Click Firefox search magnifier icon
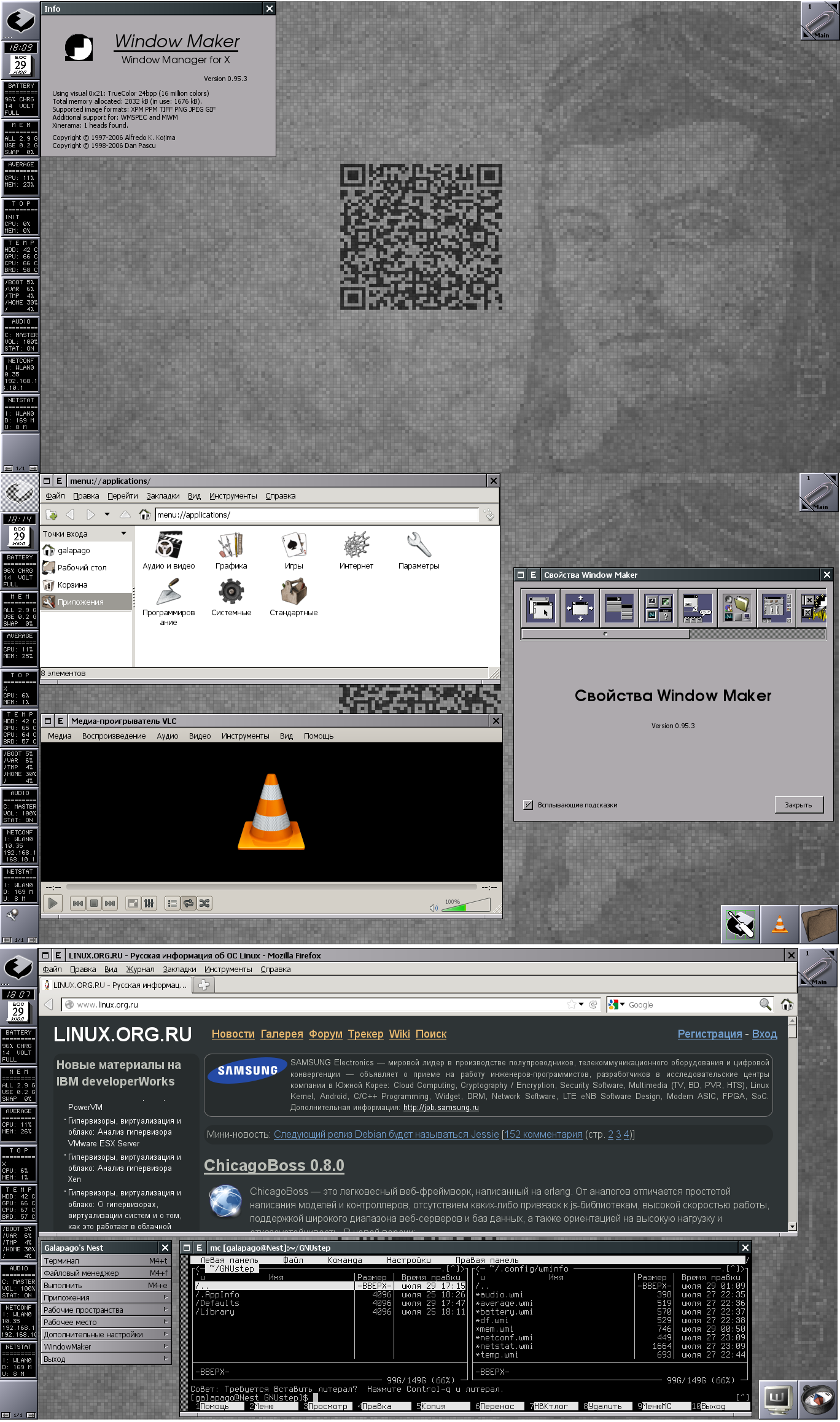 pos(765,1004)
